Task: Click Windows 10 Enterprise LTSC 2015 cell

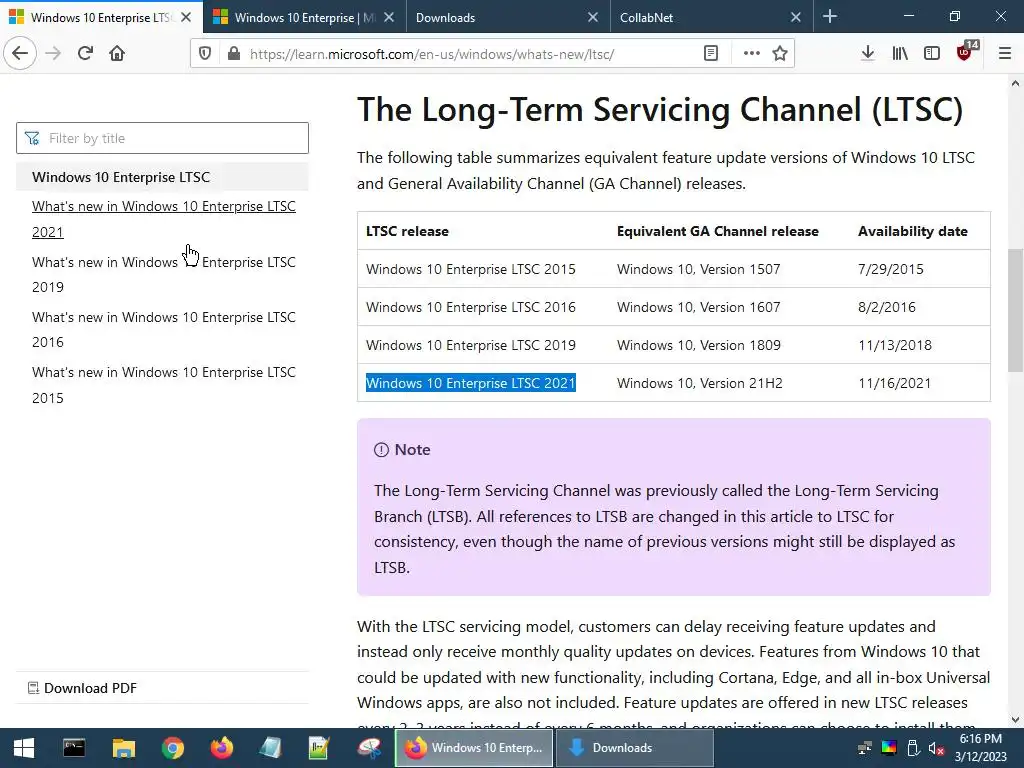Action: (x=471, y=269)
